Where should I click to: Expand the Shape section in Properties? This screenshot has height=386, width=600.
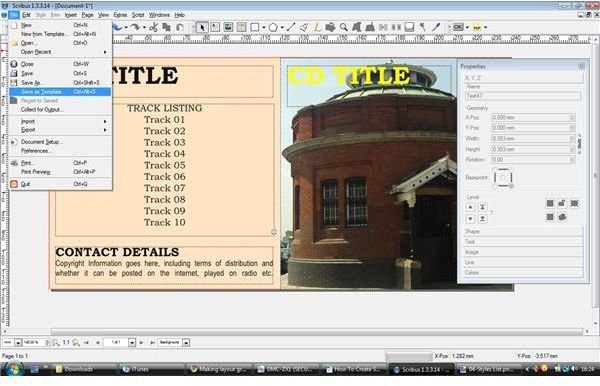[523, 231]
